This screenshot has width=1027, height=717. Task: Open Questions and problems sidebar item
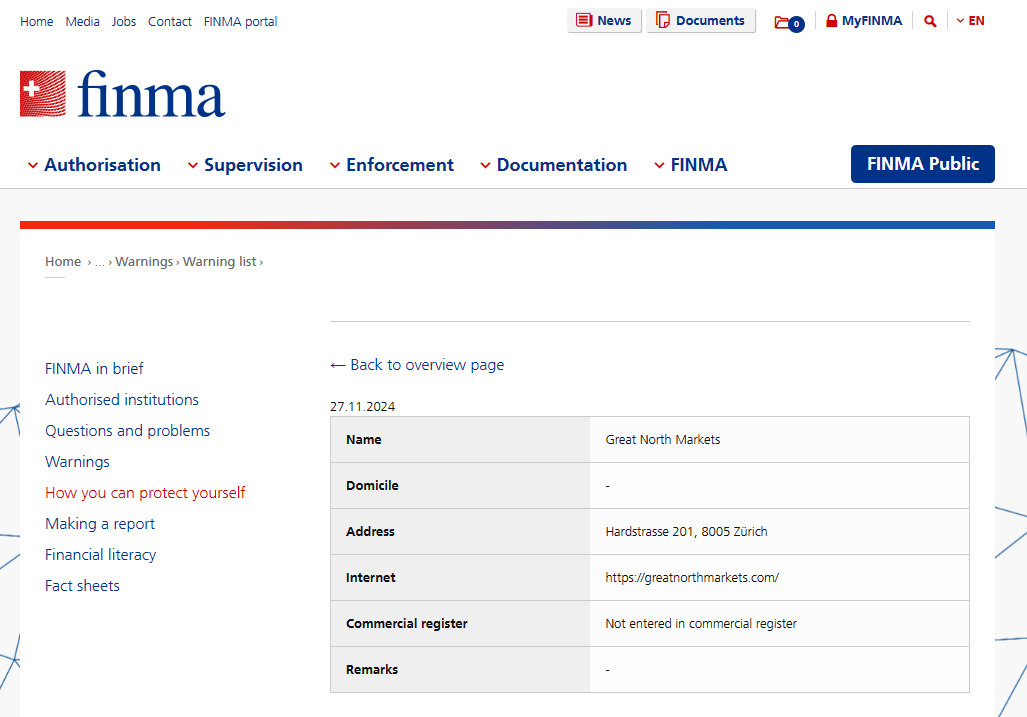[x=128, y=431]
